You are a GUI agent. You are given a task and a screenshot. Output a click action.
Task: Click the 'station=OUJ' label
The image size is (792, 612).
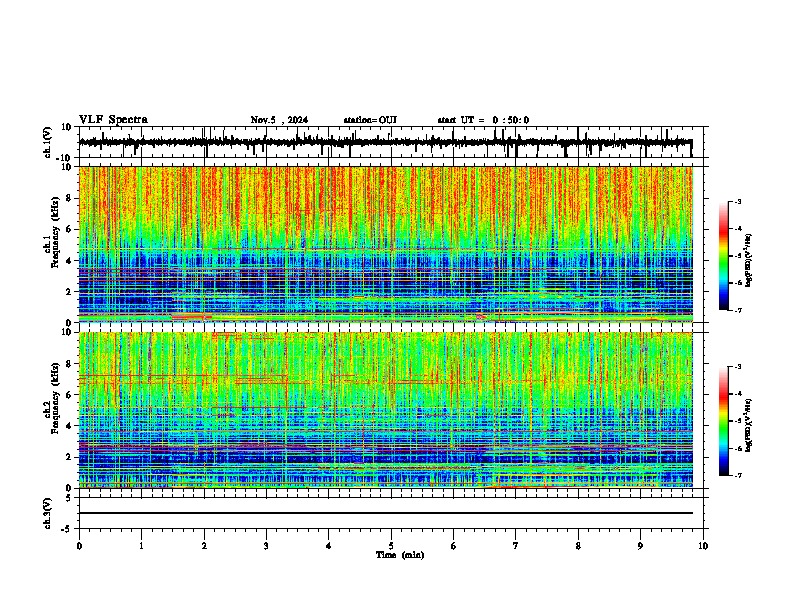[370, 120]
